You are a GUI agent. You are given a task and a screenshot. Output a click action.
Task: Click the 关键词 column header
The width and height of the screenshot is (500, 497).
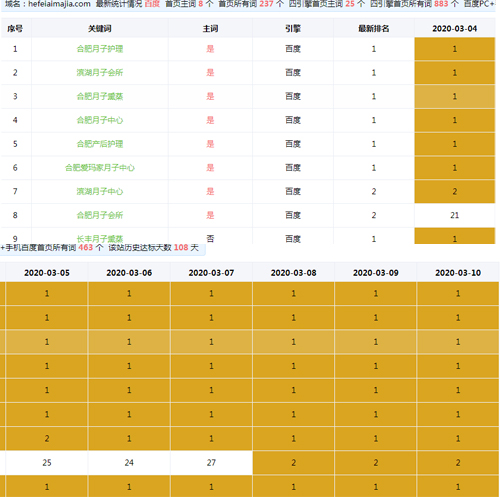pyautogui.click(x=100, y=29)
